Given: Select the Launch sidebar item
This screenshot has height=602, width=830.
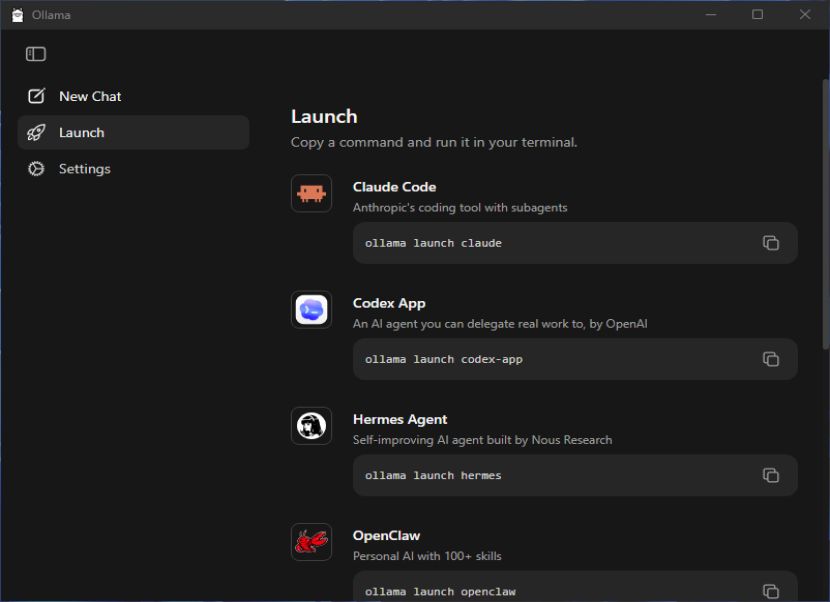Looking at the screenshot, I should click(x=133, y=132).
